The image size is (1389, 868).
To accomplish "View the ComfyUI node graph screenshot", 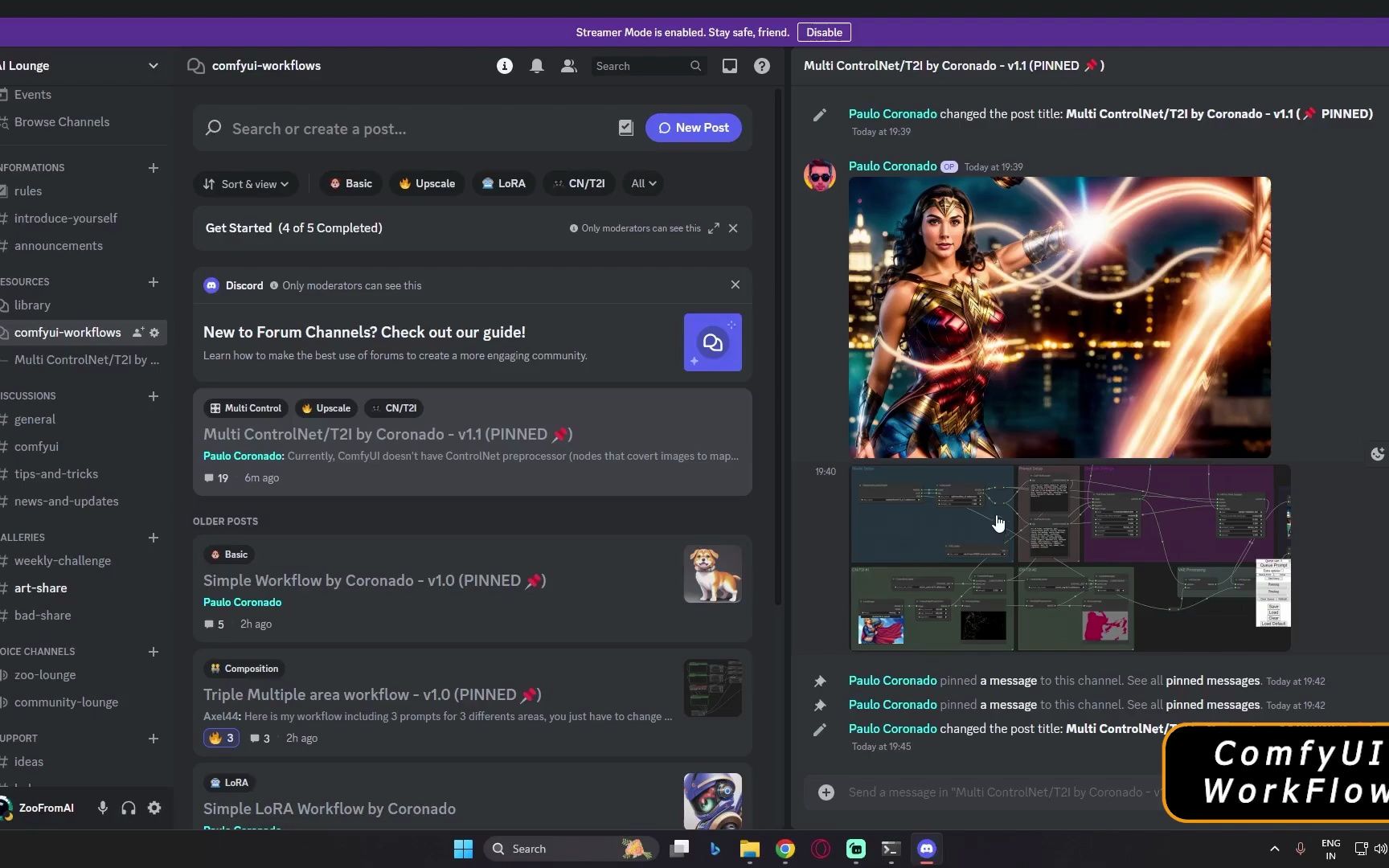I will tap(1070, 558).
